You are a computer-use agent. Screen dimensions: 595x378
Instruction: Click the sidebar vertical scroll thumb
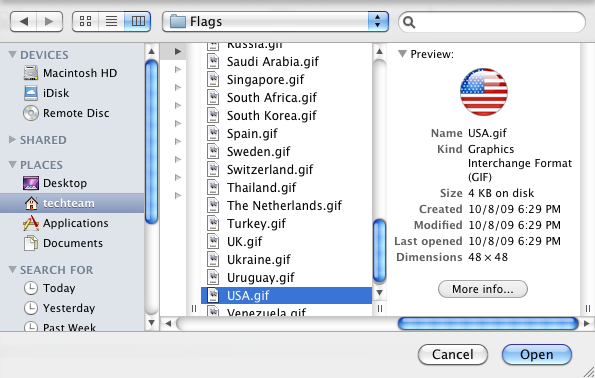pos(151,142)
